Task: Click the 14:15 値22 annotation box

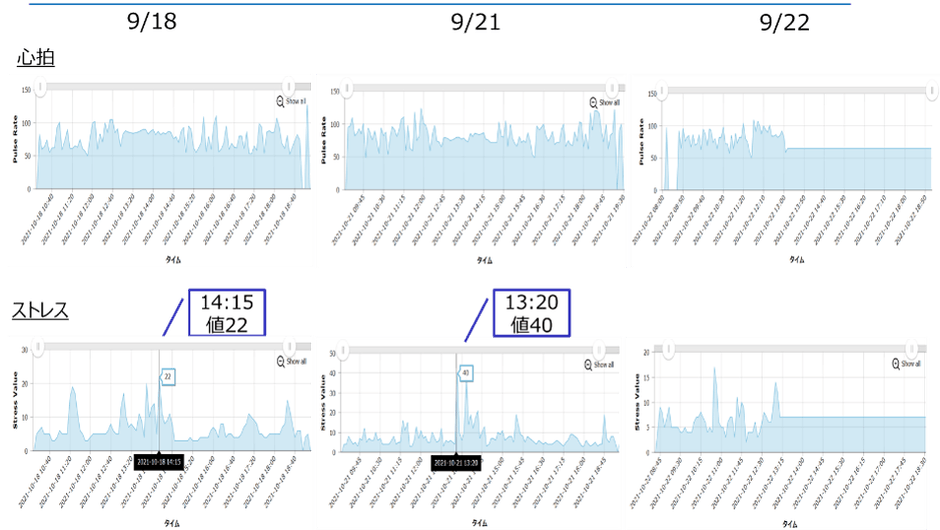Action: coord(227,313)
